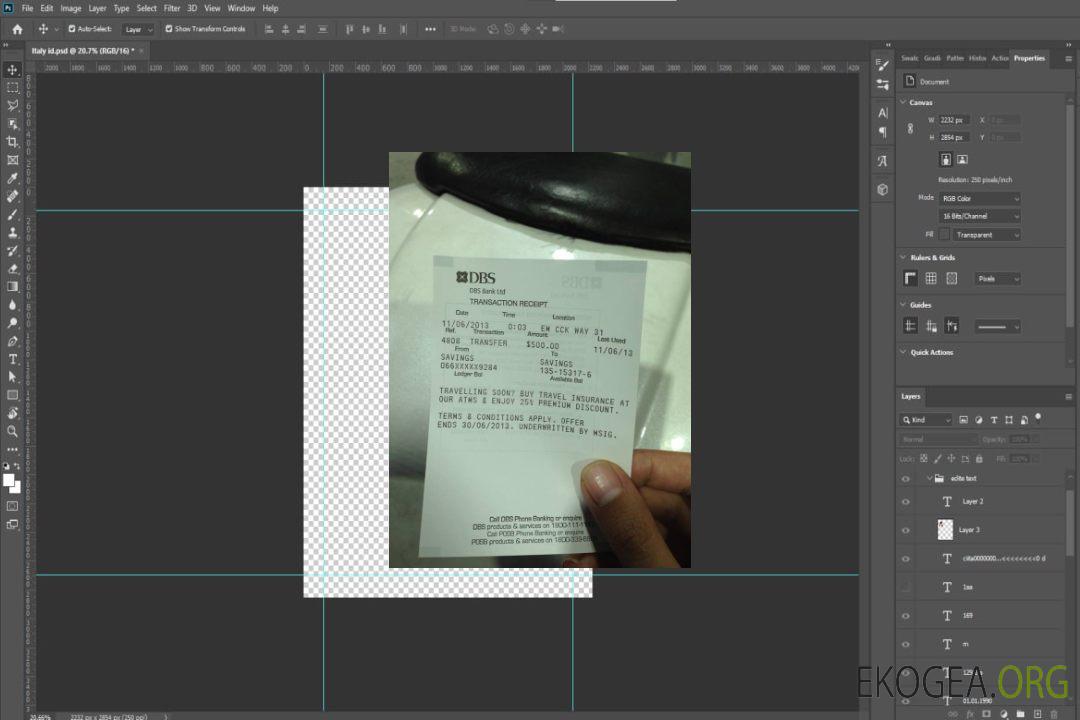Uncheck Show Transform Controls
The image size is (1080, 720).
(169, 29)
